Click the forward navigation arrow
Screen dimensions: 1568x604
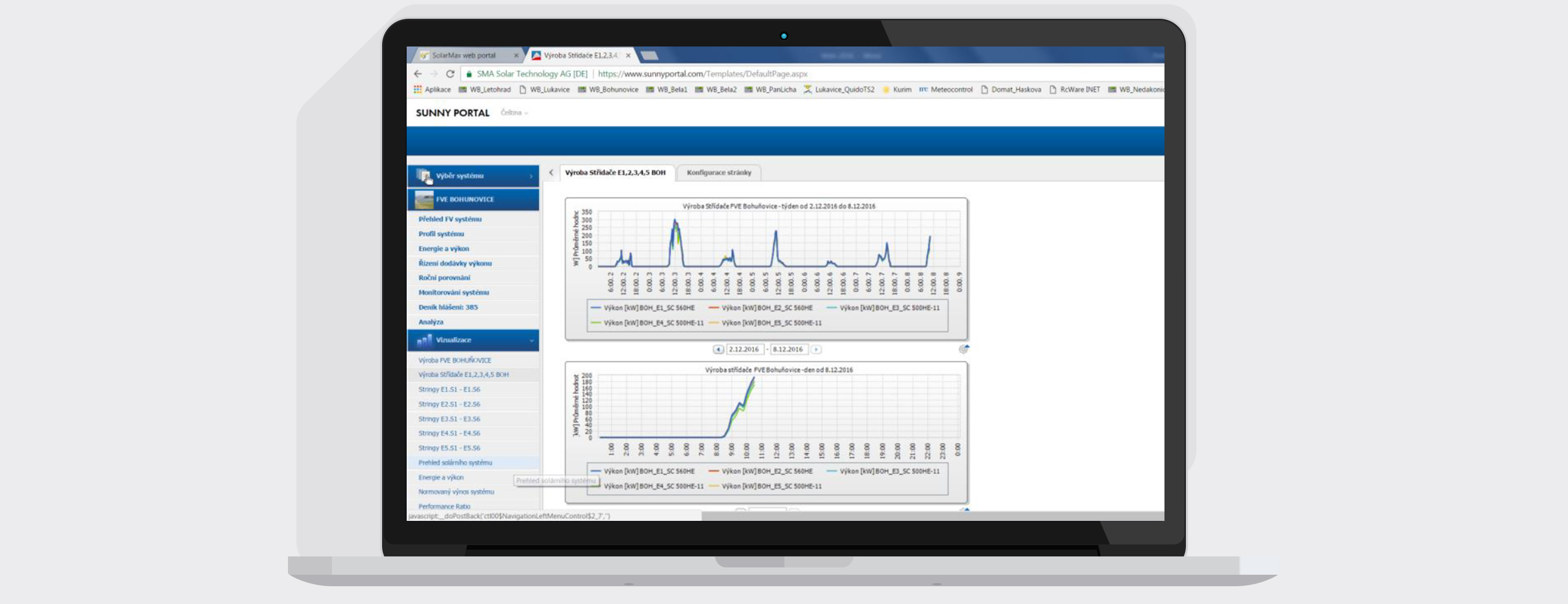pos(433,74)
